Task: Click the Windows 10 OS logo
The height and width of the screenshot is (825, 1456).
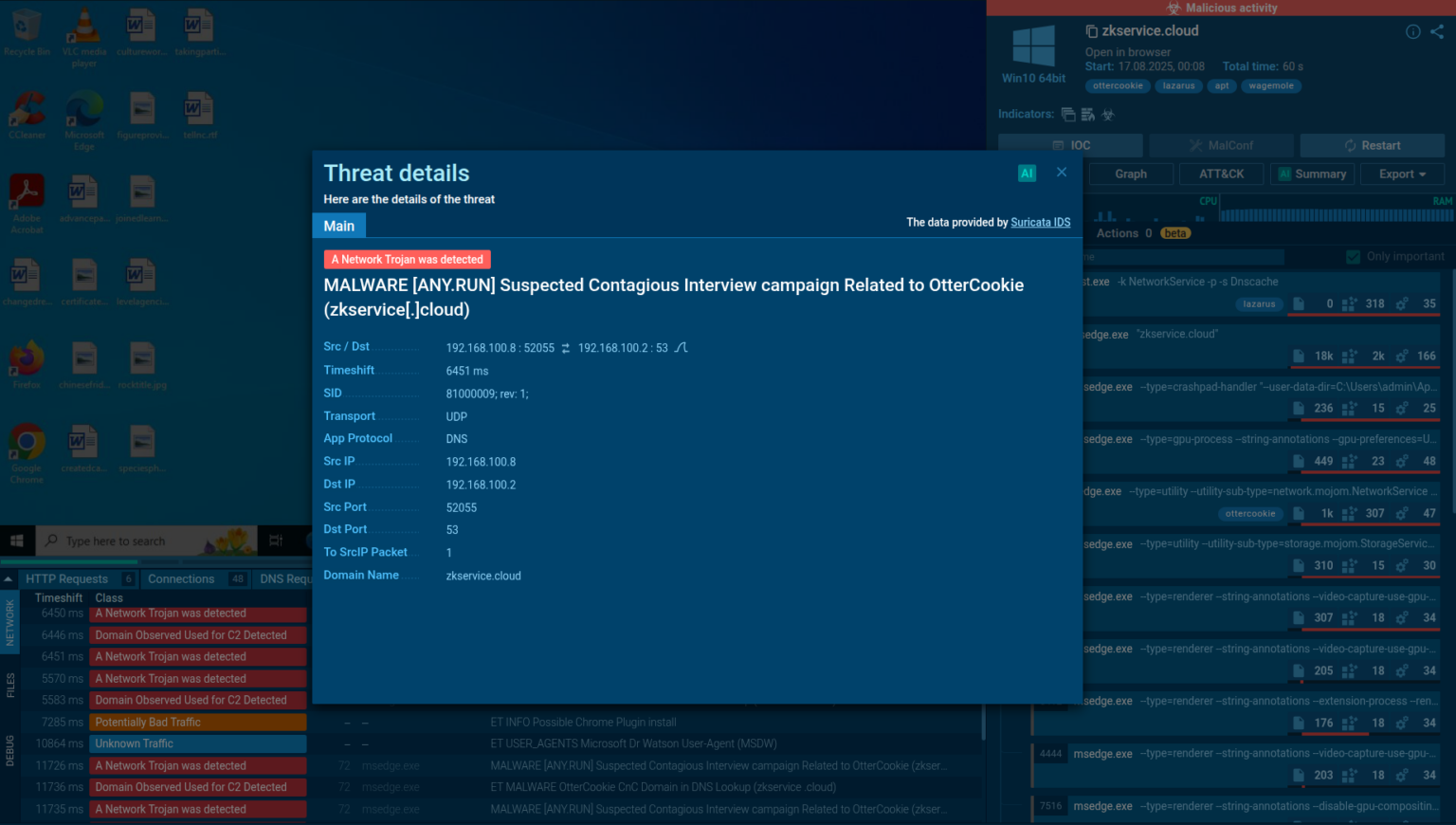Action: [x=1033, y=46]
